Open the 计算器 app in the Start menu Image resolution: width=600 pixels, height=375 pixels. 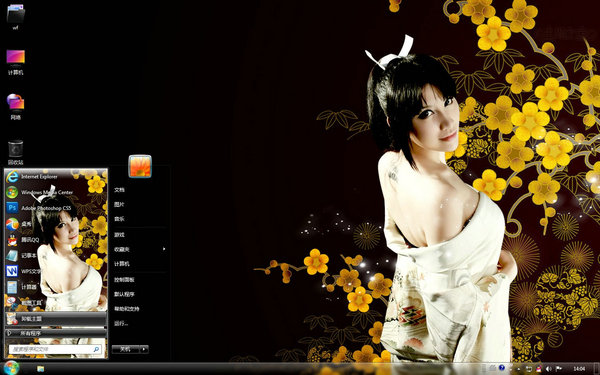click(22, 287)
